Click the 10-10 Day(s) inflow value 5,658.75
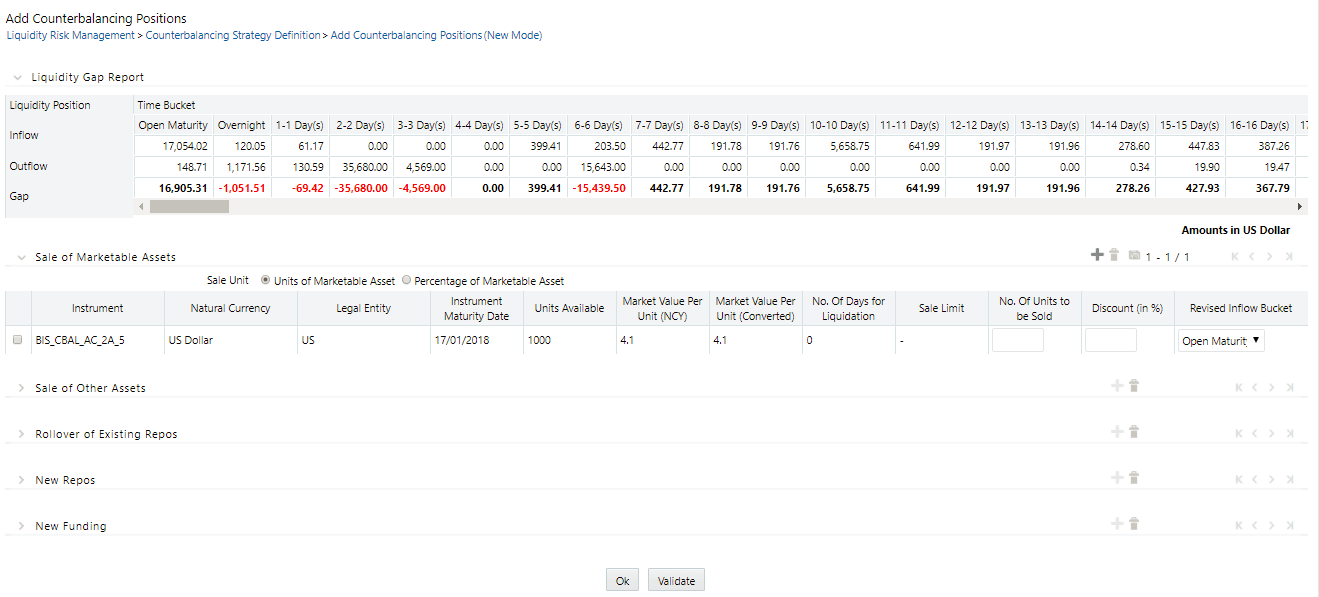1319x597 pixels. (848, 146)
